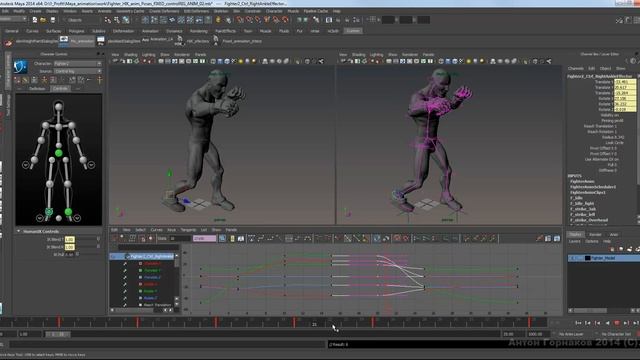Select by object type icon
The height and width of the screenshot is (360, 640).
coord(117,20)
